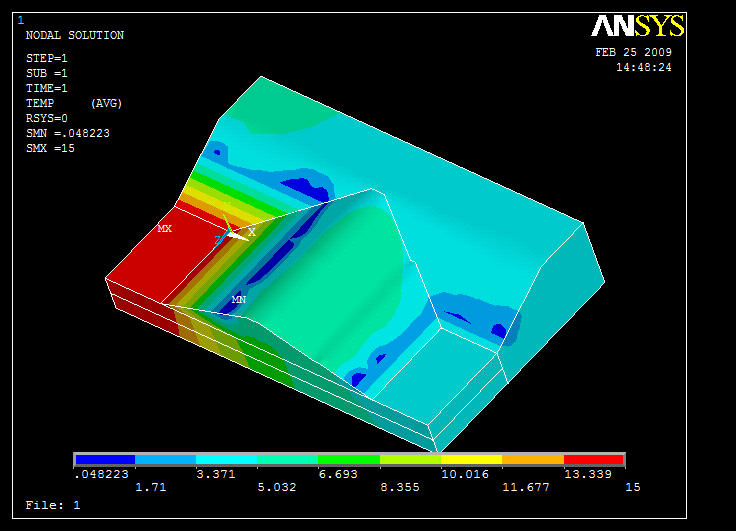Viewport: 736px width, 531px height.
Task: Click the red swatch in the legend bar
Action: pyautogui.click(x=594, y=460)
